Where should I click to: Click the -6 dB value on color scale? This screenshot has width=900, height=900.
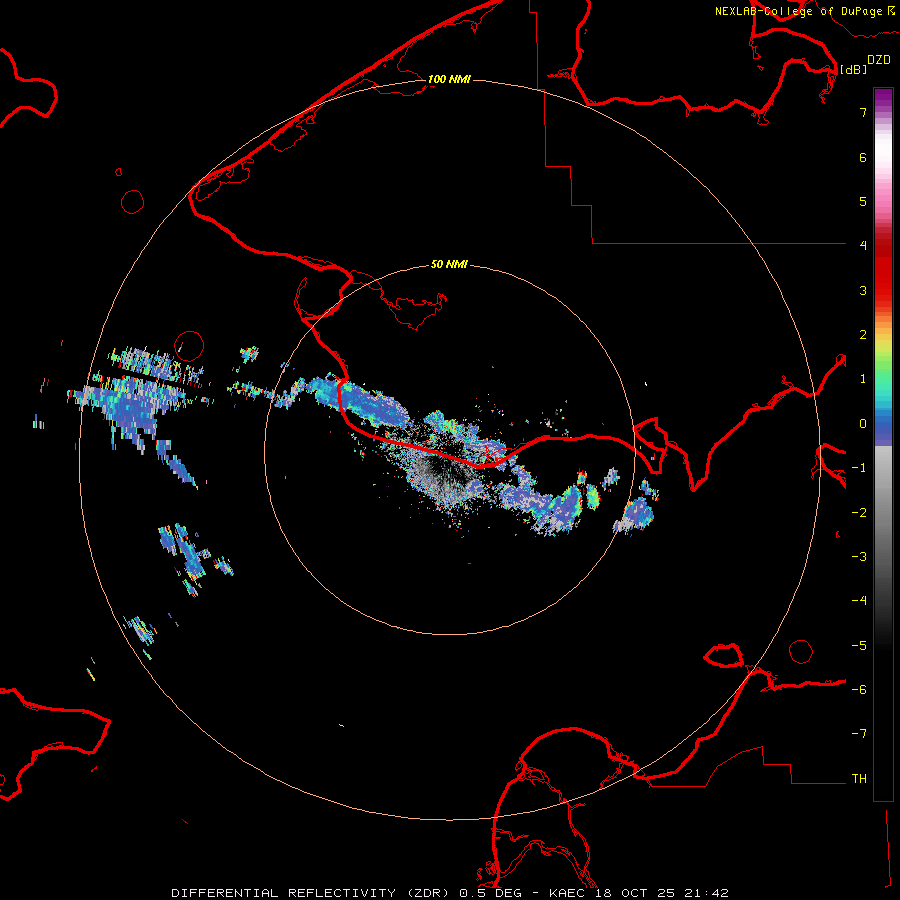point(859,690)
